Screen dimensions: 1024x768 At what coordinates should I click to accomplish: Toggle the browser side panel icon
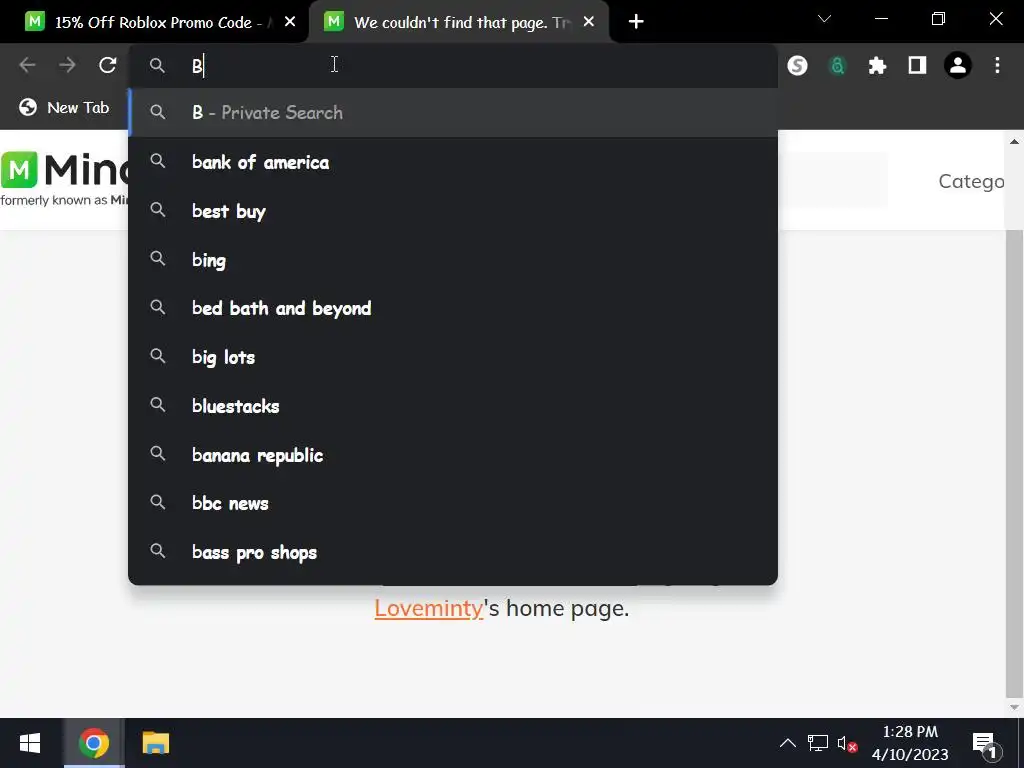(918, 65)
